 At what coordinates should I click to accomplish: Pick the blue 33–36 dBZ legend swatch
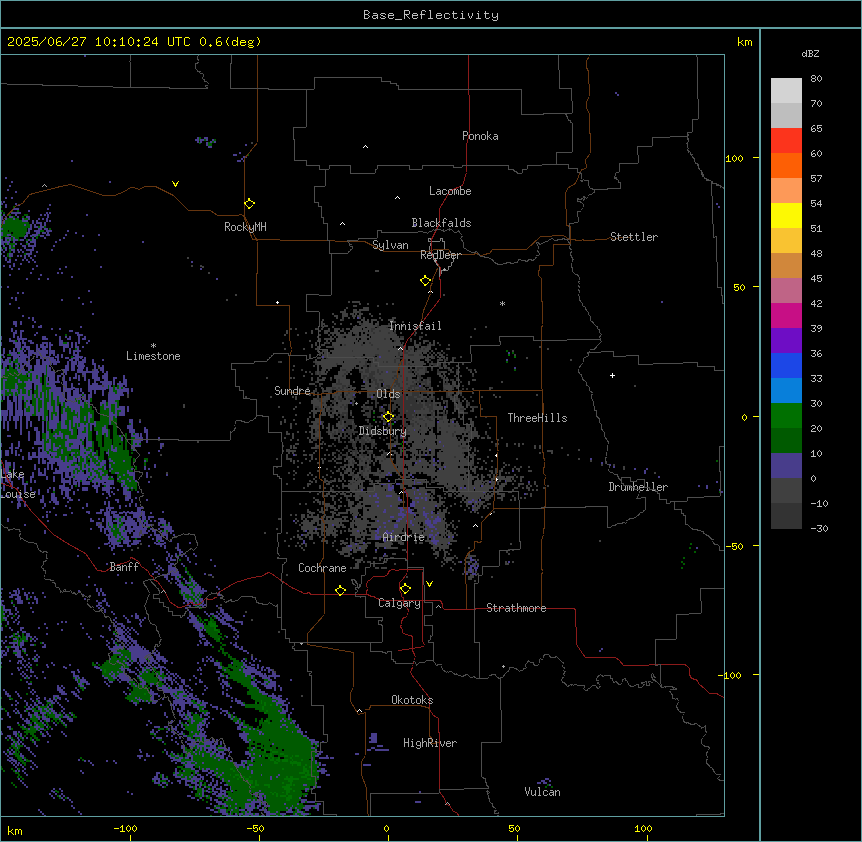click(786, 365)
